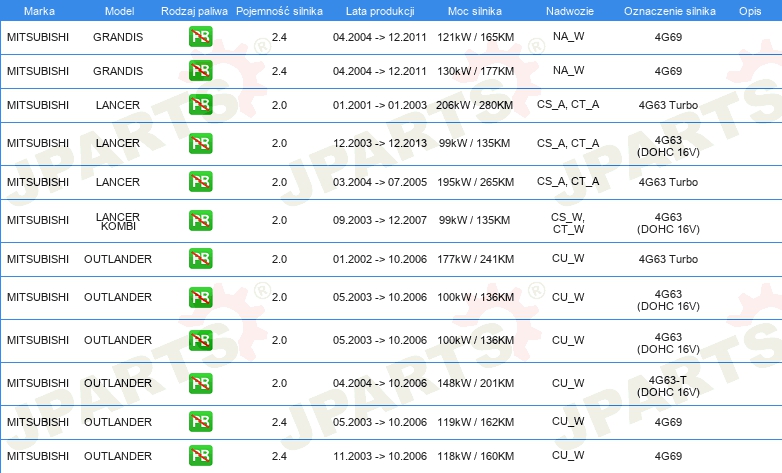Click the CS_A, CT_A cell in the Lancer 280KM row
Viewport: 782px width, 473px height.
coord(568,104)
